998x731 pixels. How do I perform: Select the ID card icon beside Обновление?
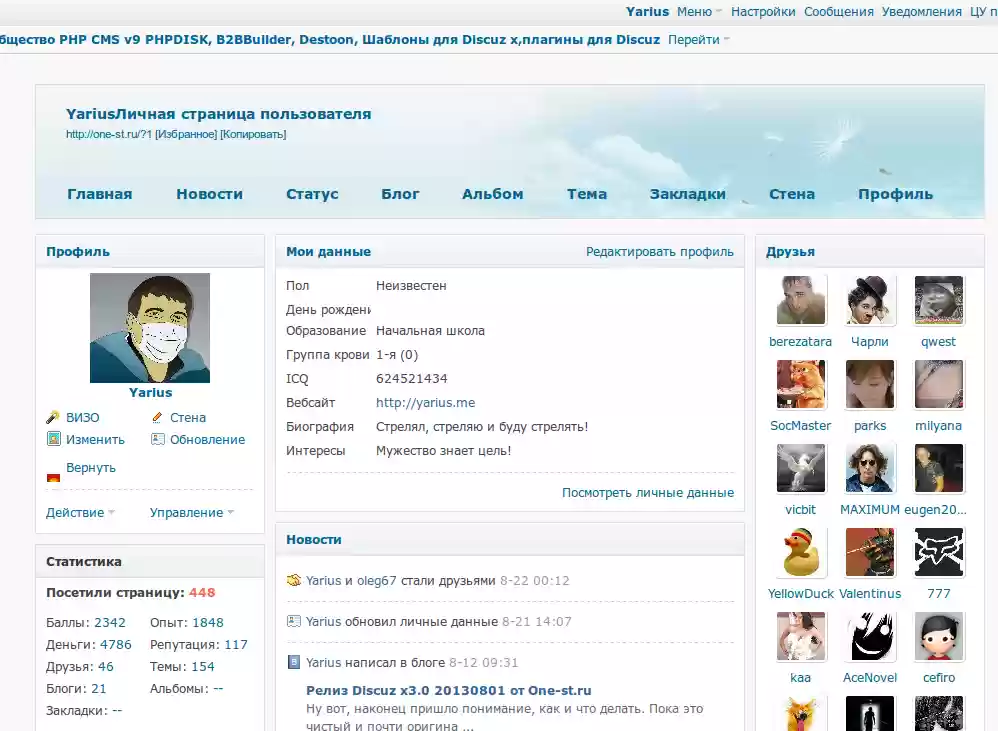[x=158, y=439]
